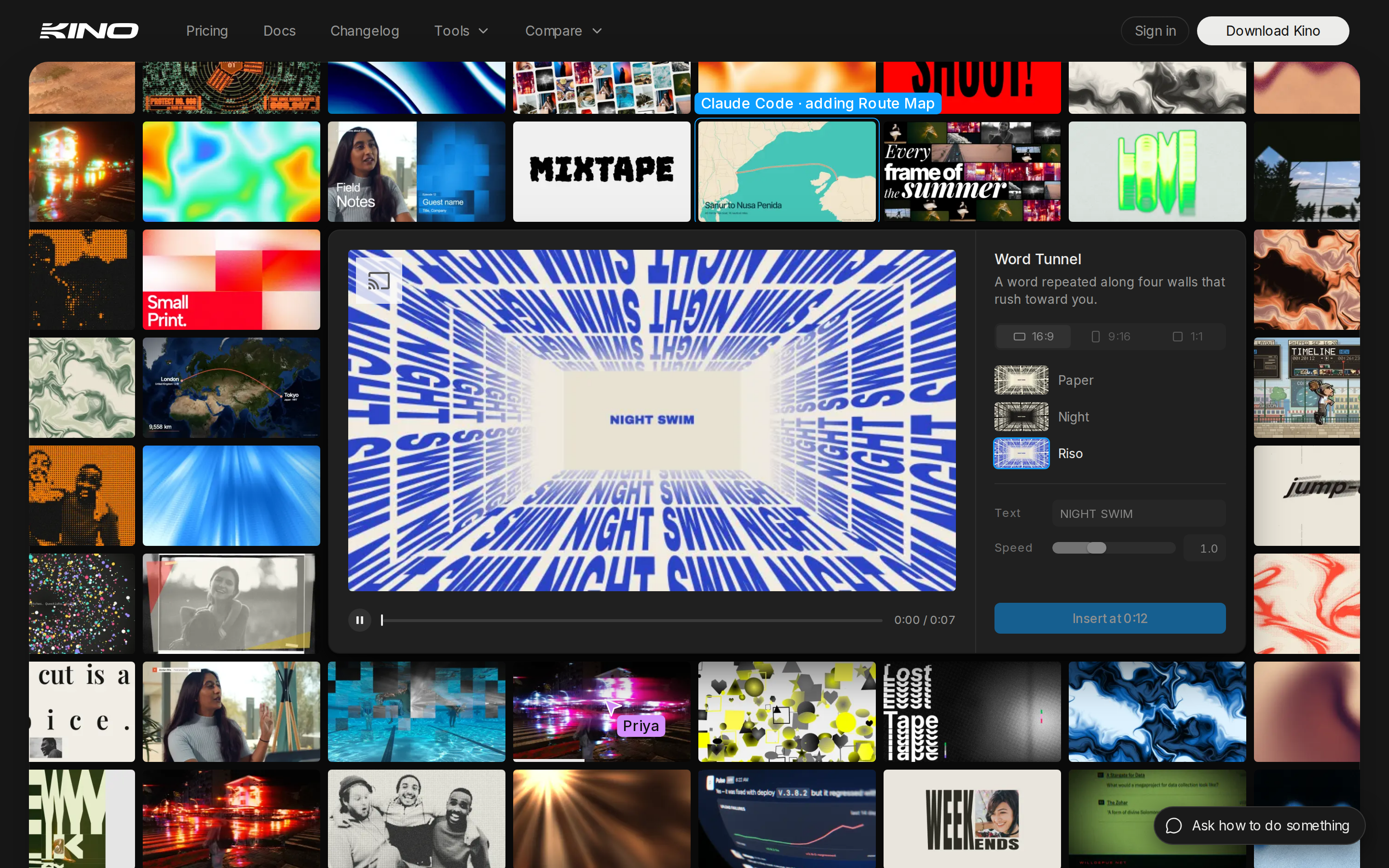Open the Docs page
The height and width of the screenshot is (868, 1389).
[280, 31]
